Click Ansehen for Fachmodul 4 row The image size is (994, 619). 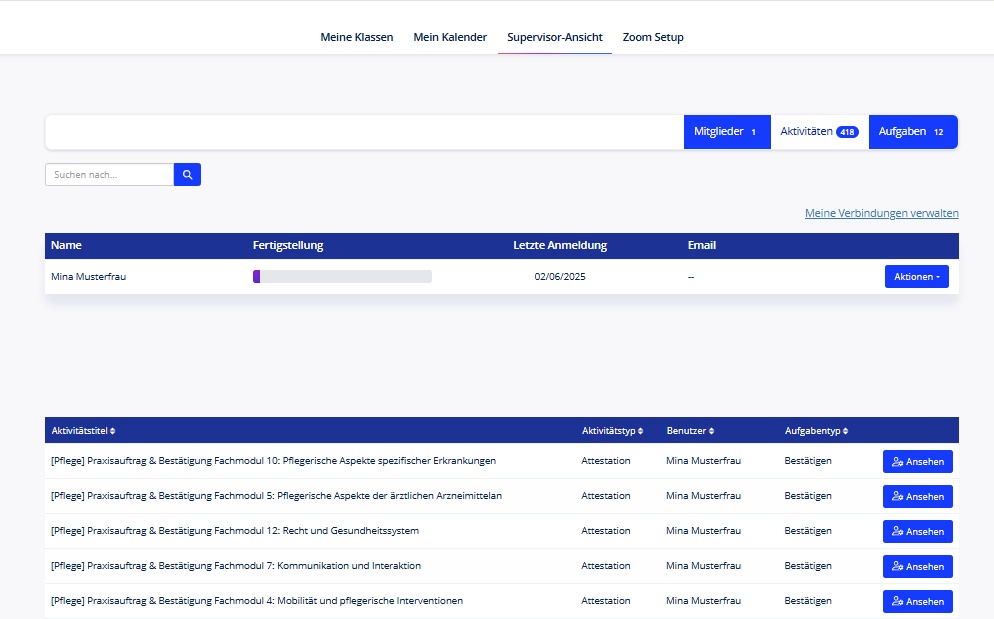point(917,601)
